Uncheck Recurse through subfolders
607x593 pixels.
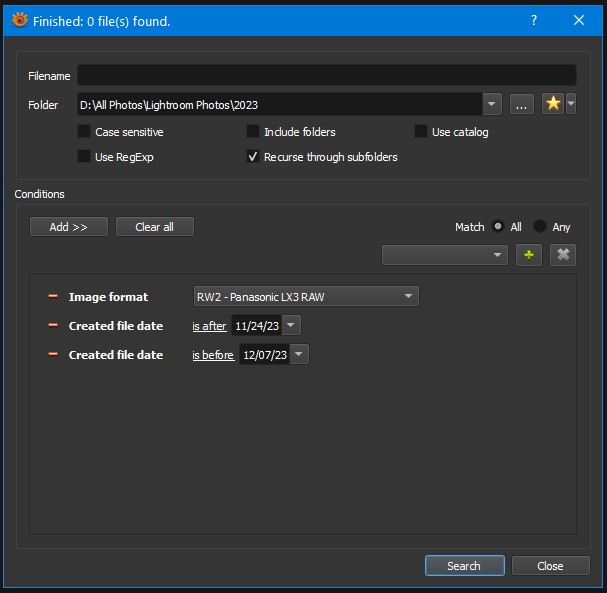pyautogui.click(x=253, y=156)
